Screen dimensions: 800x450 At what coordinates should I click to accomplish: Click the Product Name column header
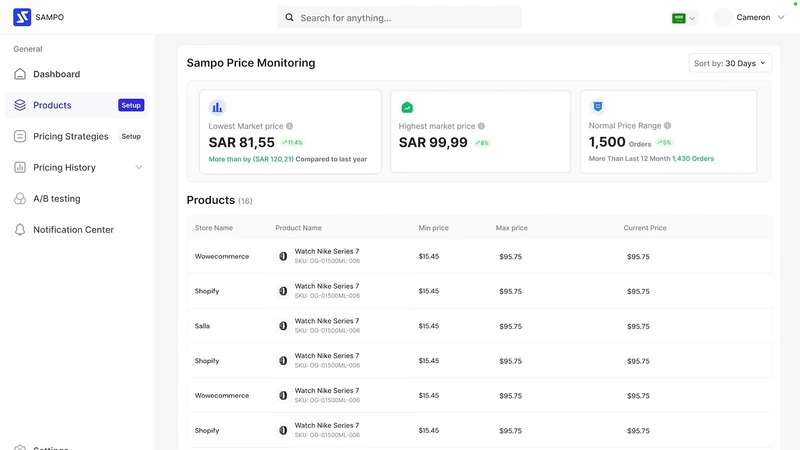point(298,228)
